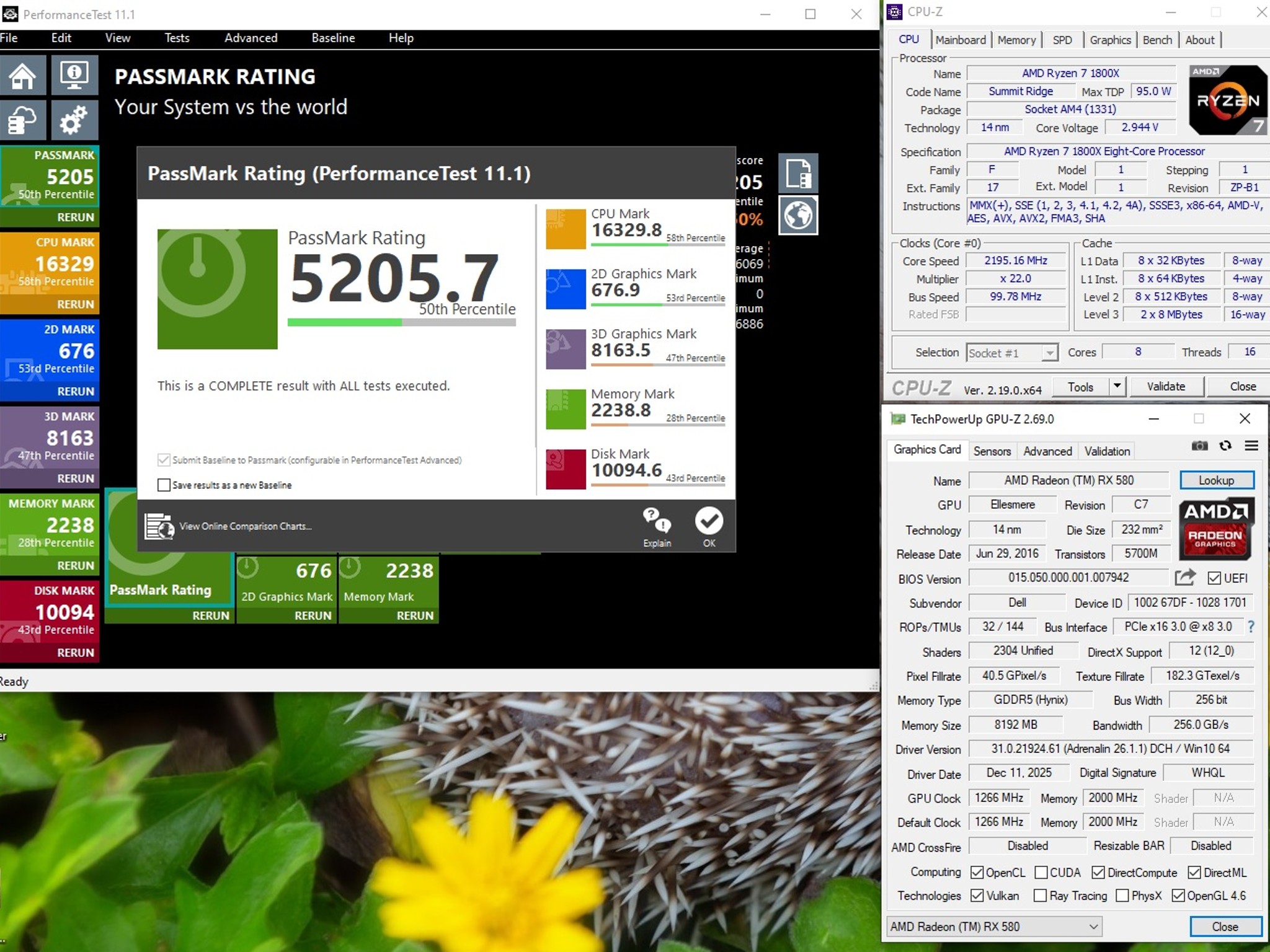Click the OpenGL 4.6 checkbox in GPU-Z
This screenshot has height=952, width=1270.
tap(1179, 896)
